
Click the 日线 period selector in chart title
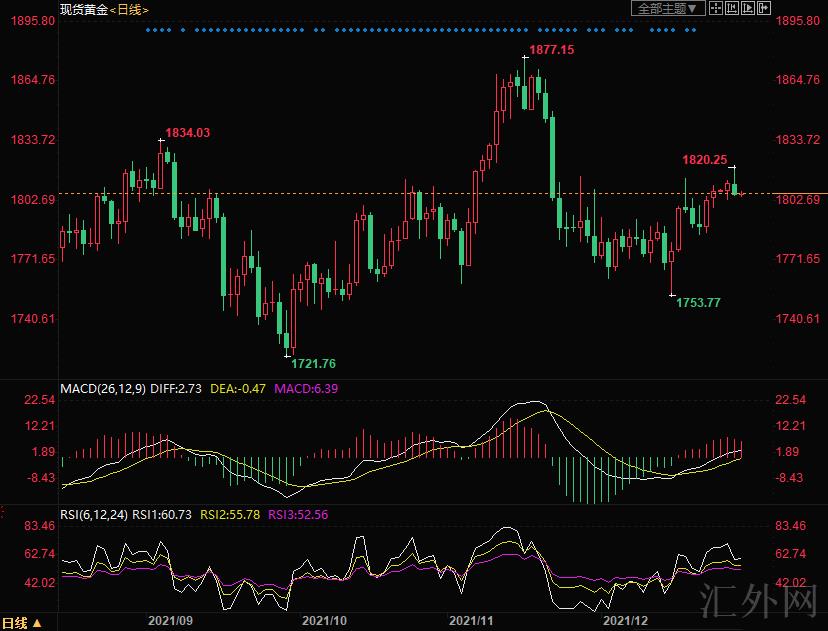coord(129,9)
